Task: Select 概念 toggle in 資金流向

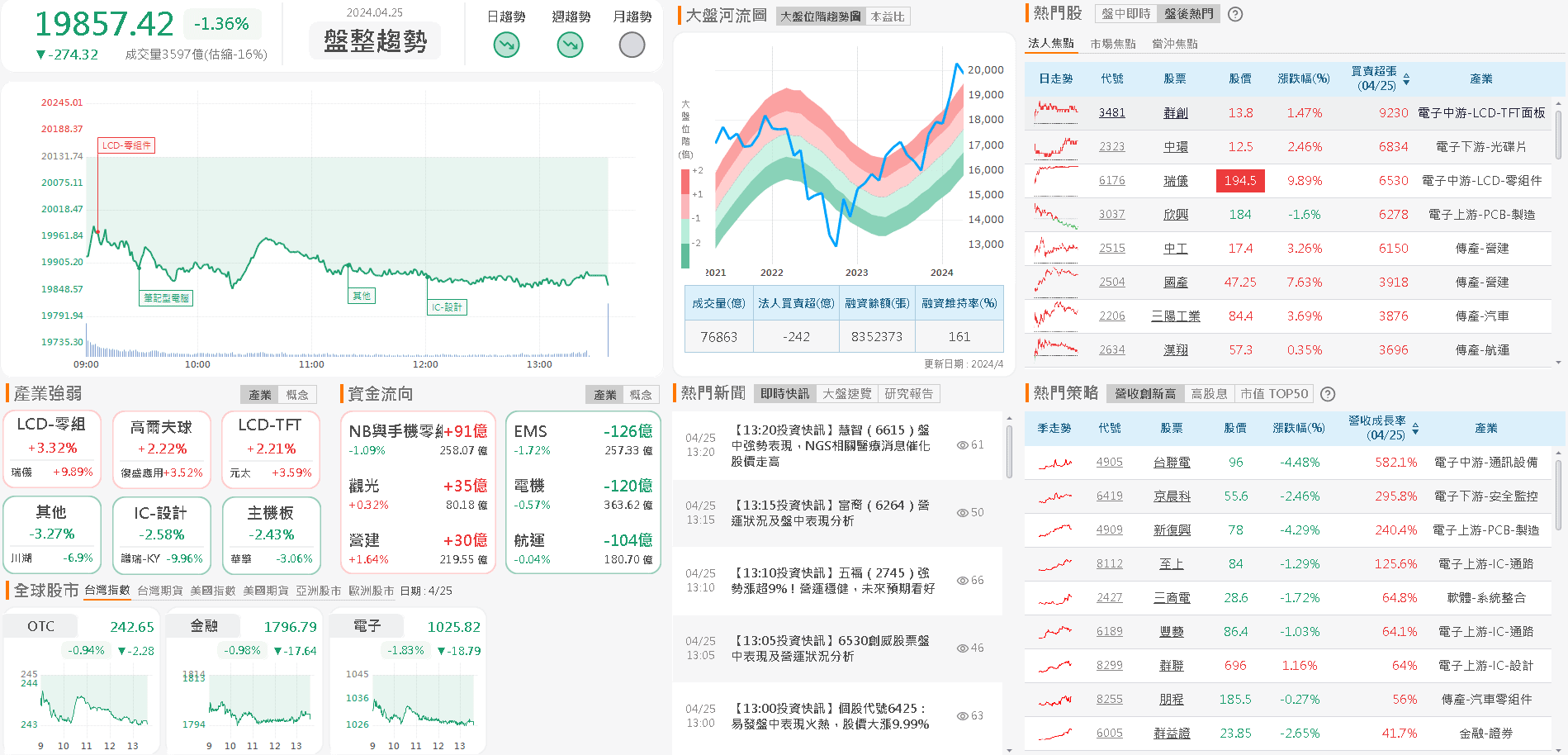Action: pyautogui.click(x=642, y=395)
